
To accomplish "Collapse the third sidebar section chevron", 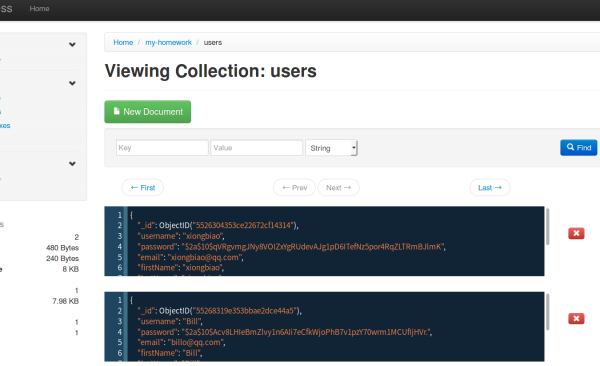I will [x=72, y=163].
